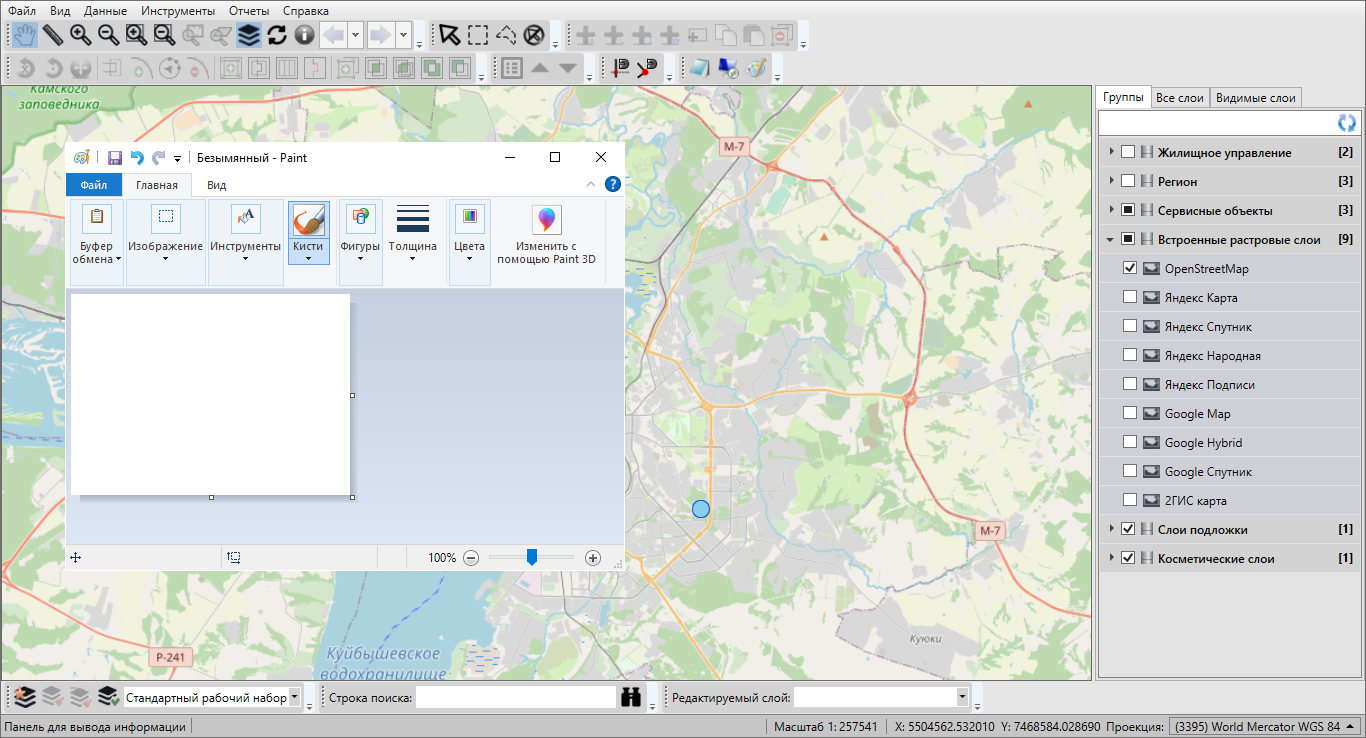Enable the Google Hybrid layer checkbox

1130,442
